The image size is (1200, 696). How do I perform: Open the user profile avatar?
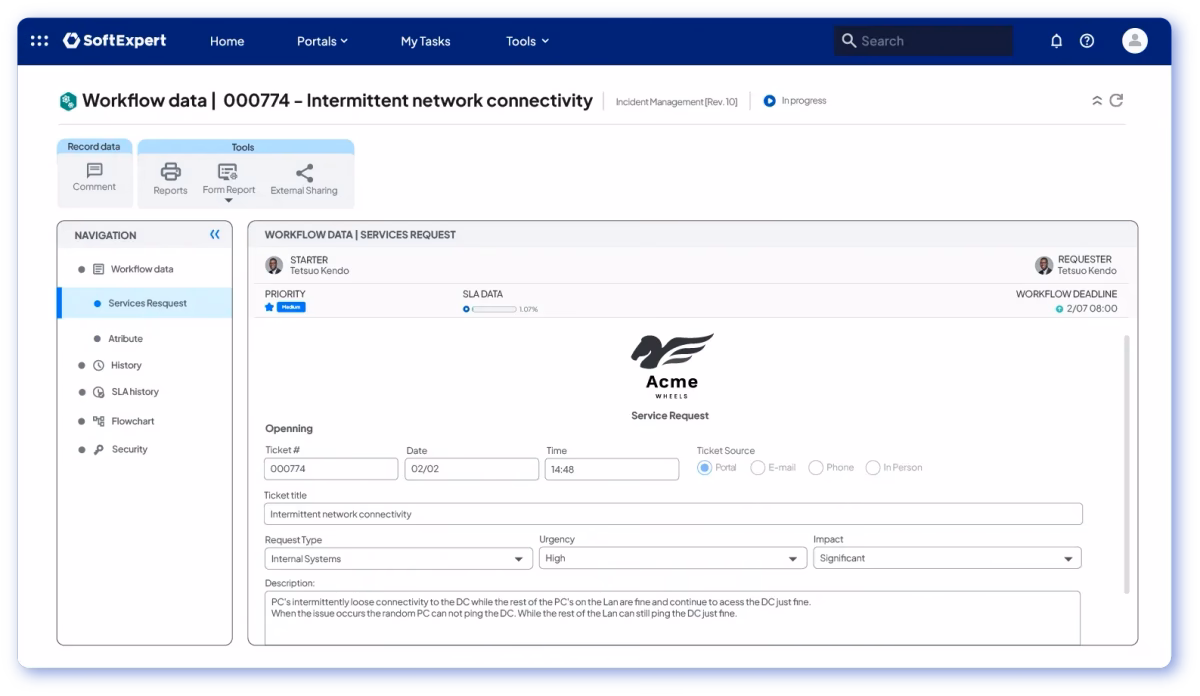1135,41
